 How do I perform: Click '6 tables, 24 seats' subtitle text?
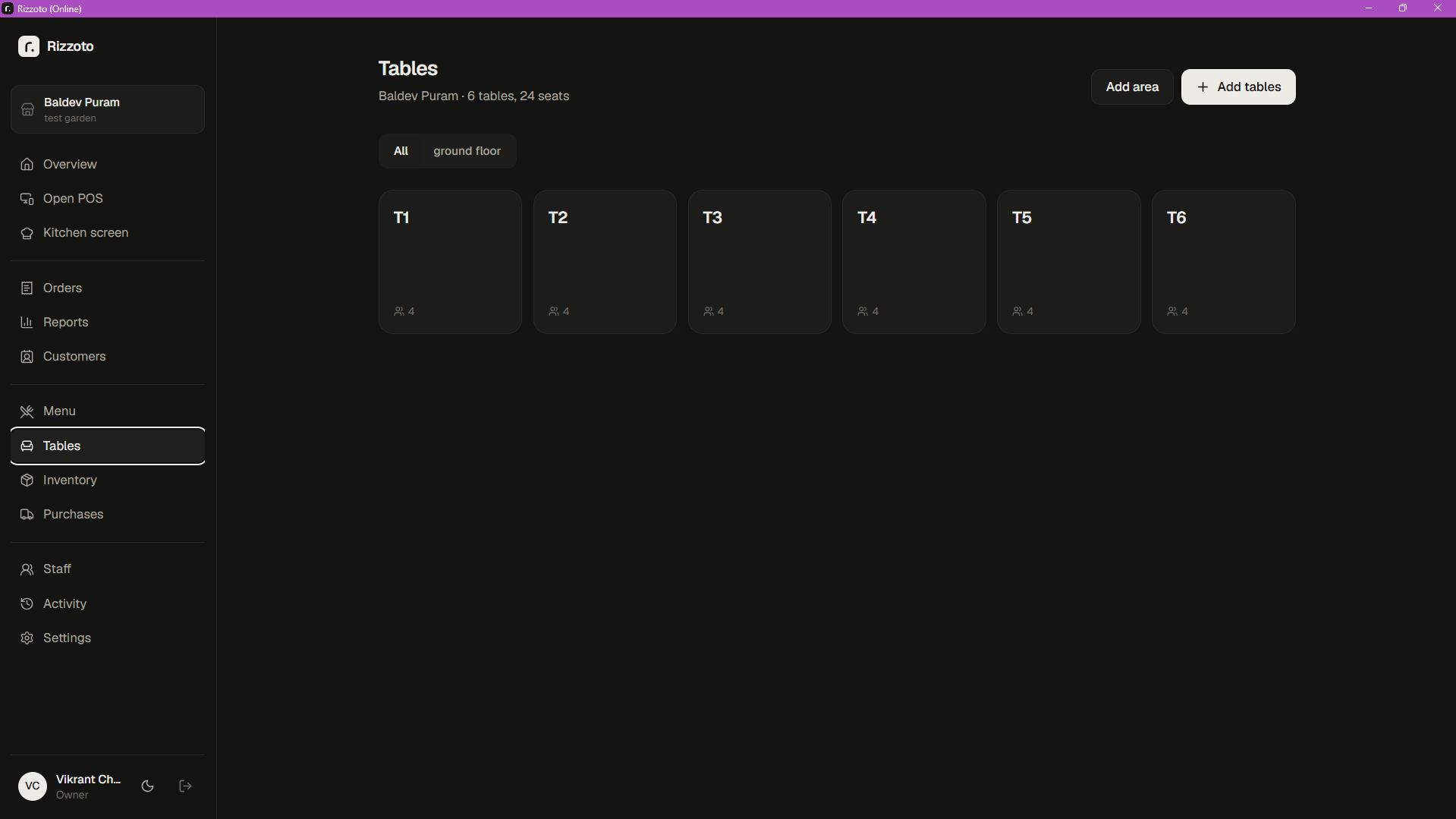click(x=518, y=96)
